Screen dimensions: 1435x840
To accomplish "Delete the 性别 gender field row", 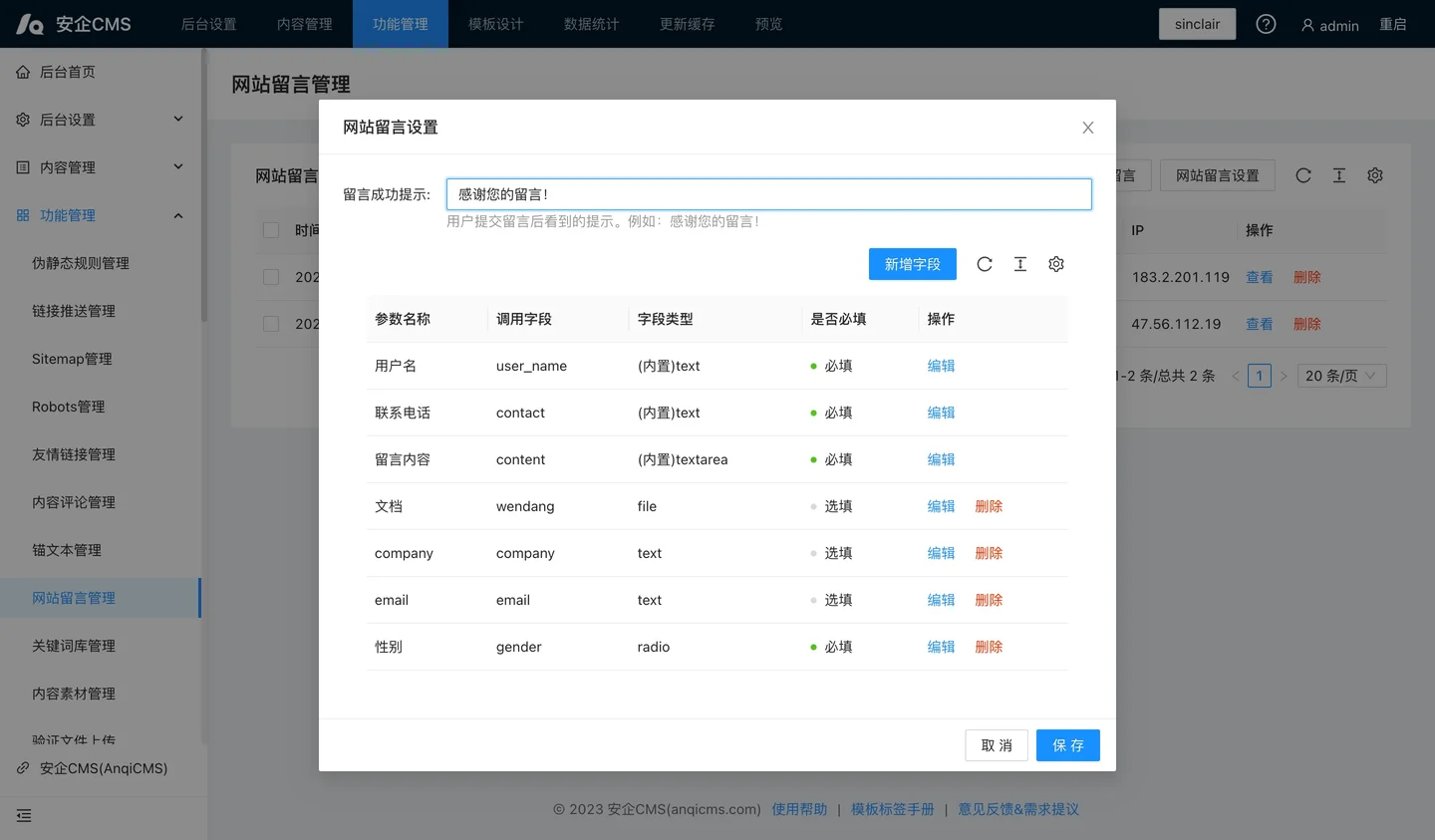I will (x=990, y=647).
